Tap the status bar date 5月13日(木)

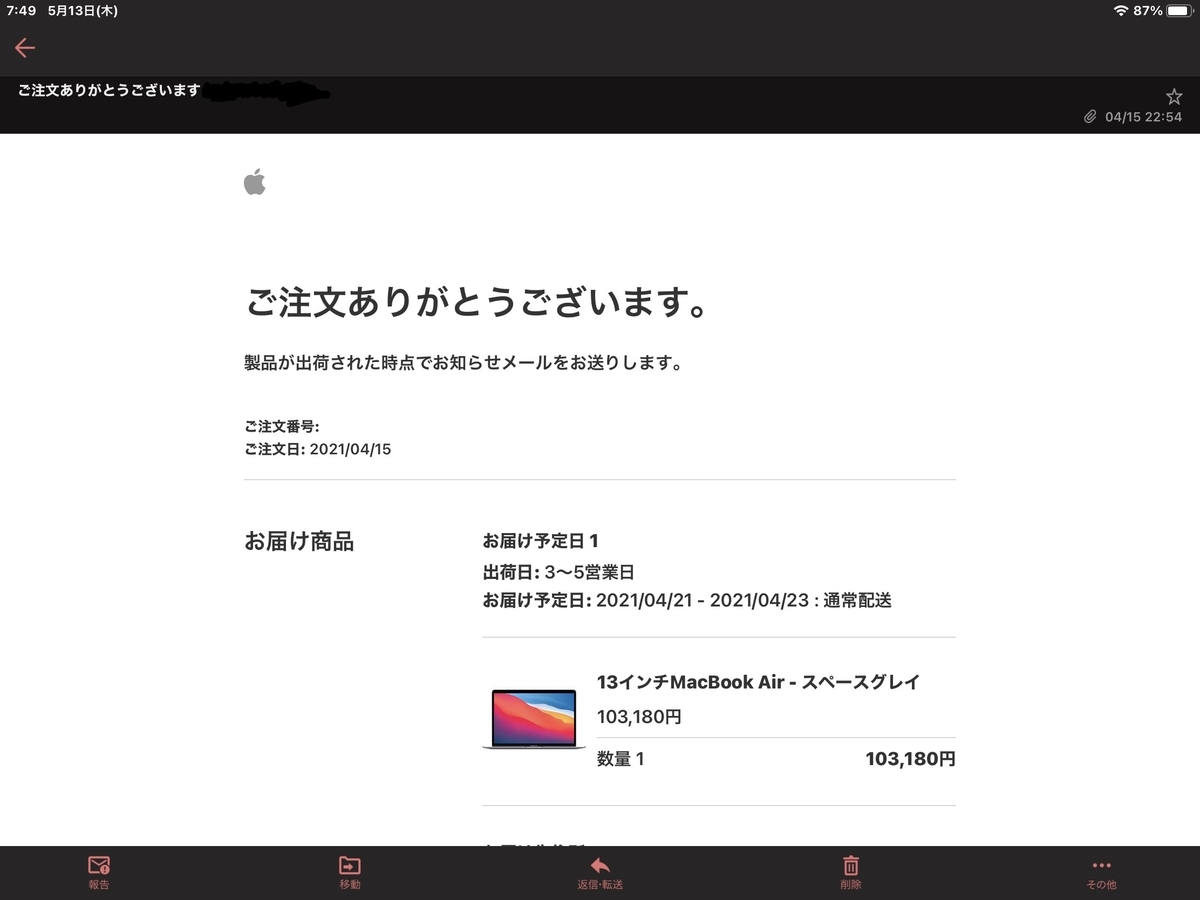click(x=82, y=10)
